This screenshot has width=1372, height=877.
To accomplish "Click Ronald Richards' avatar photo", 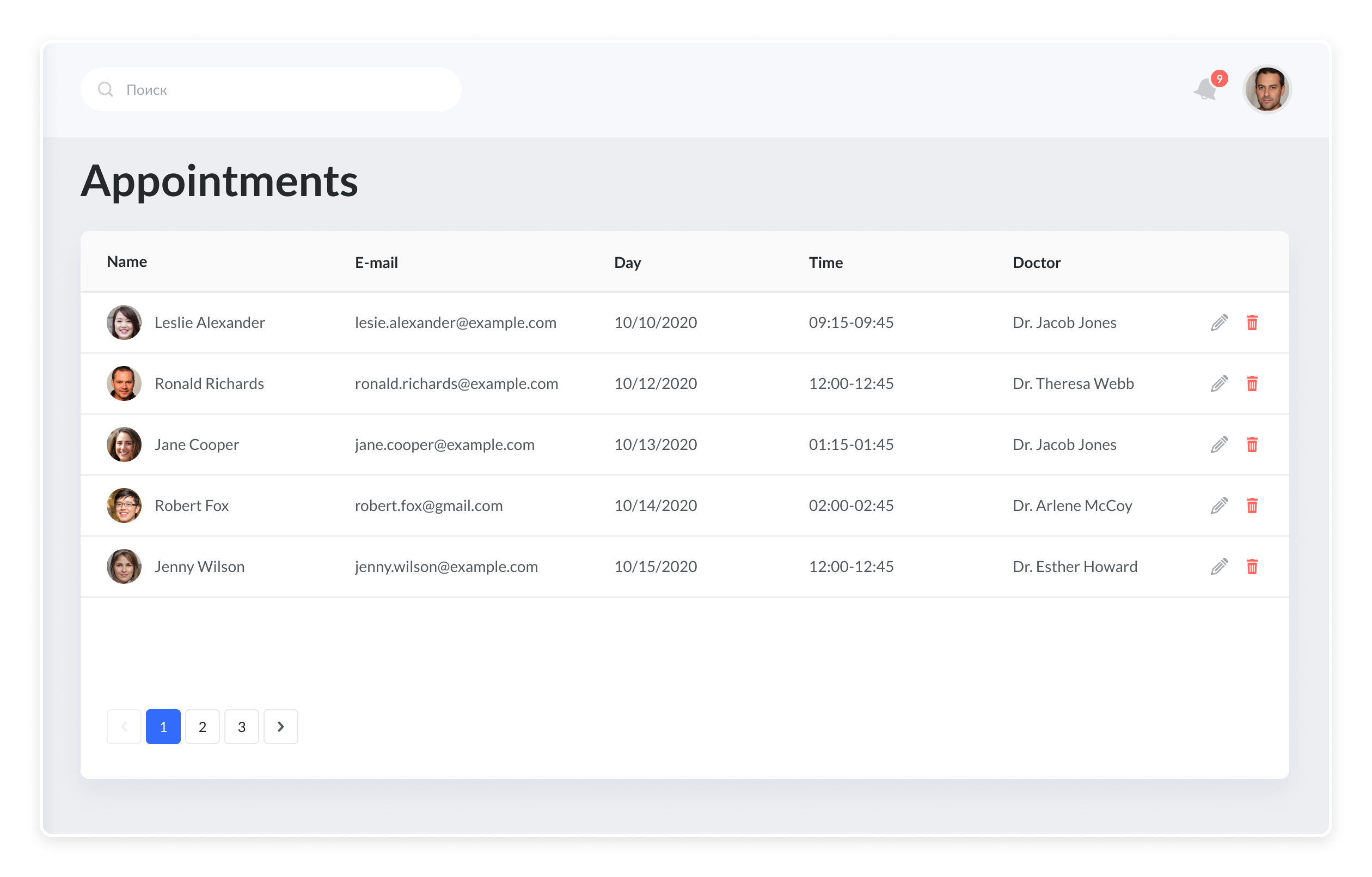I will click(x=124, y=384).
